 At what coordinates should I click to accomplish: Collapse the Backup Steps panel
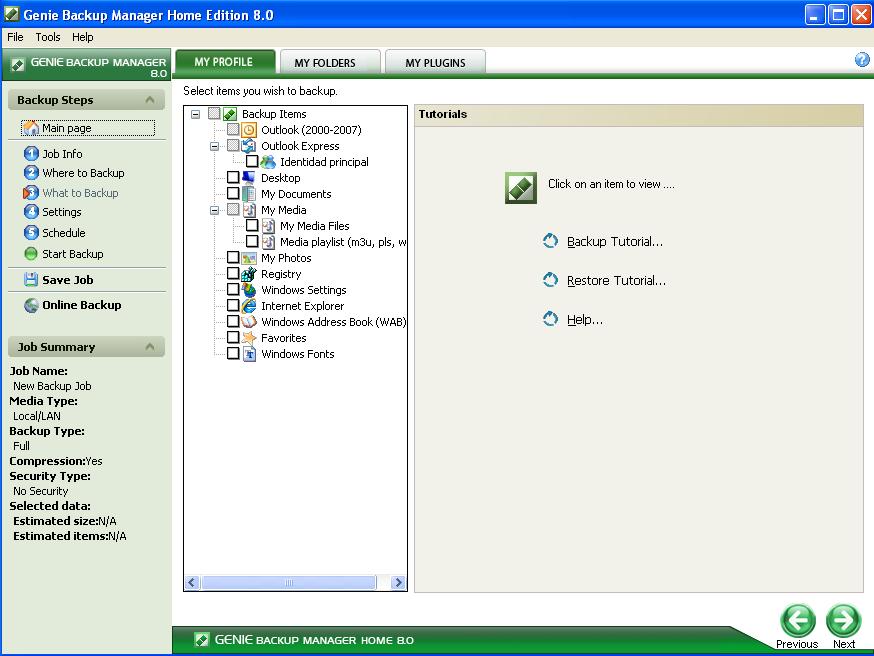point(149,100)
